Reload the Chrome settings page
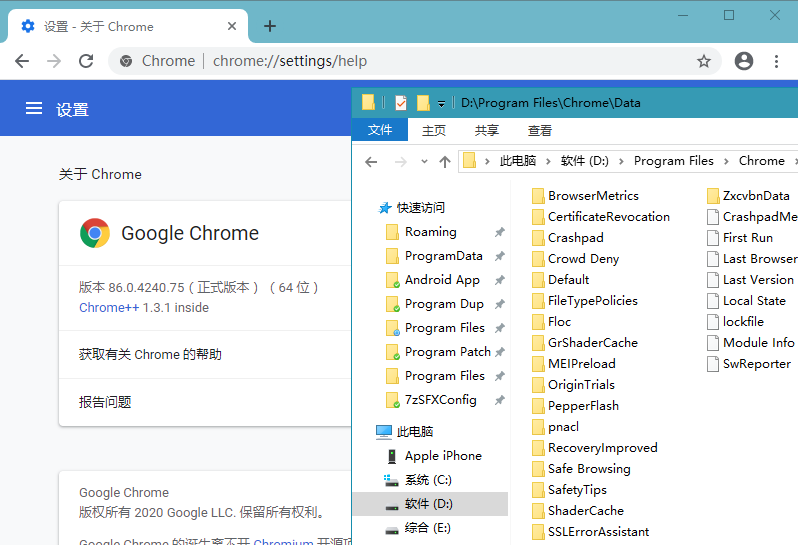The height and width of the screenshot is (545, 798). [86, 61]
